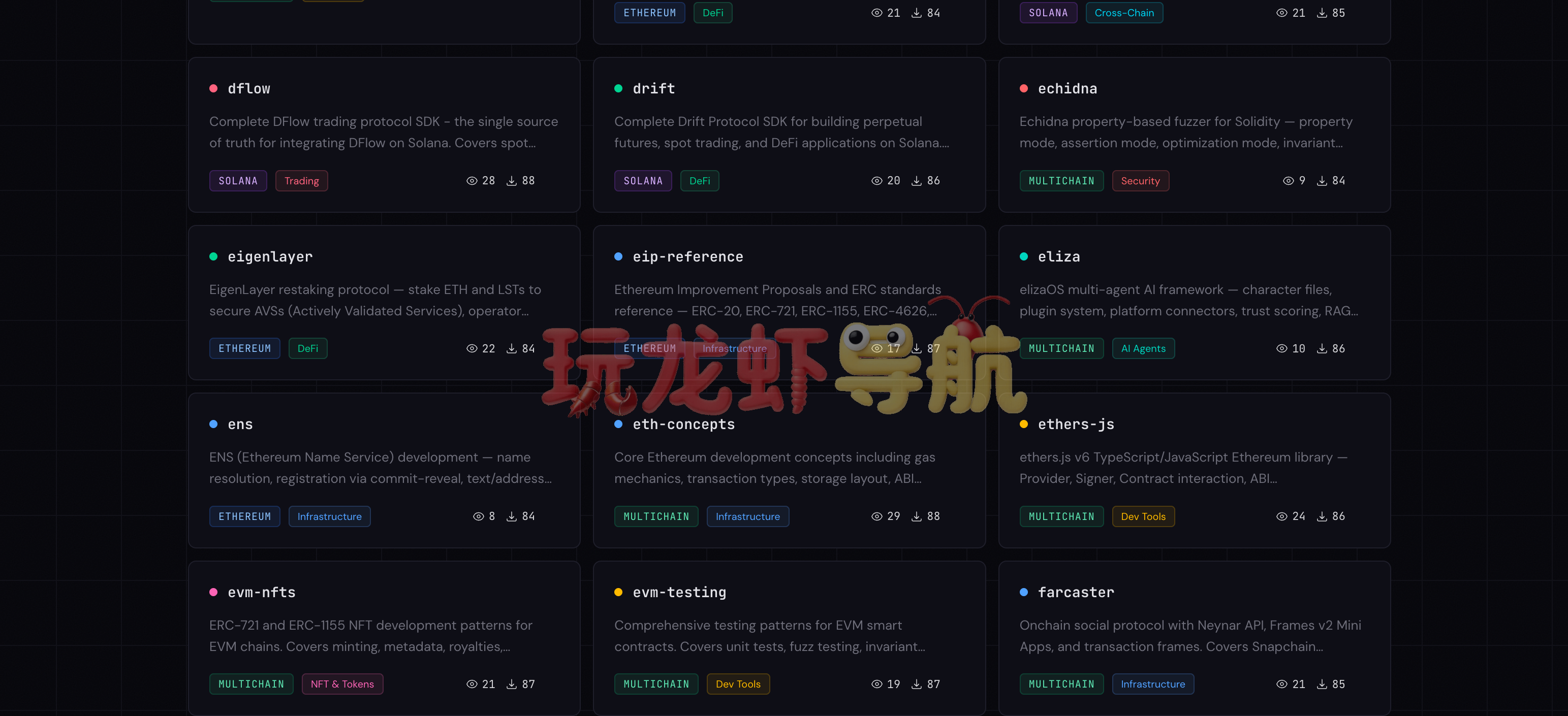Click the MULTICHAIN tag on evm-nfts card

[x=251, y=685]
